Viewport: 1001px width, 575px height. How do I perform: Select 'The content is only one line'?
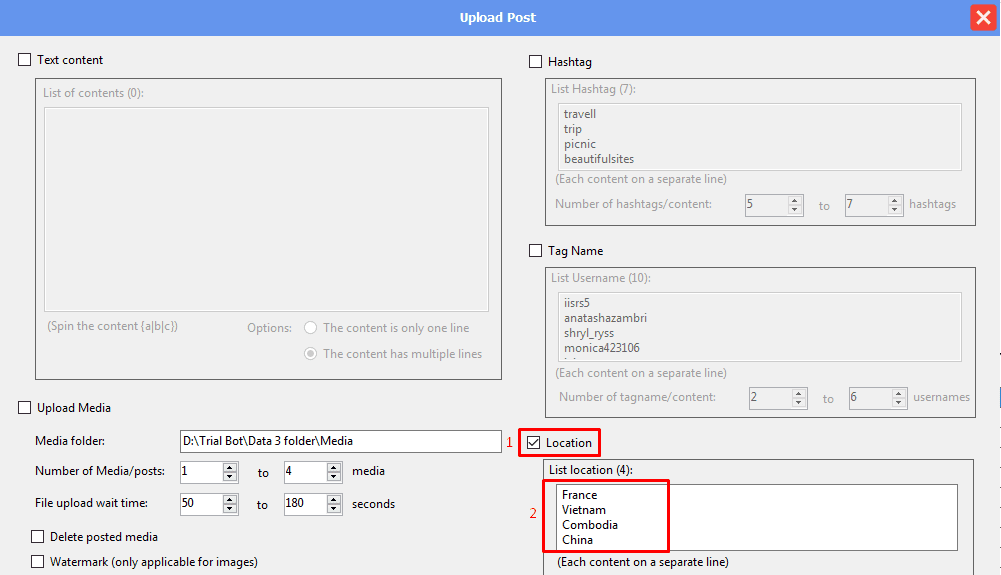[311, 328]
